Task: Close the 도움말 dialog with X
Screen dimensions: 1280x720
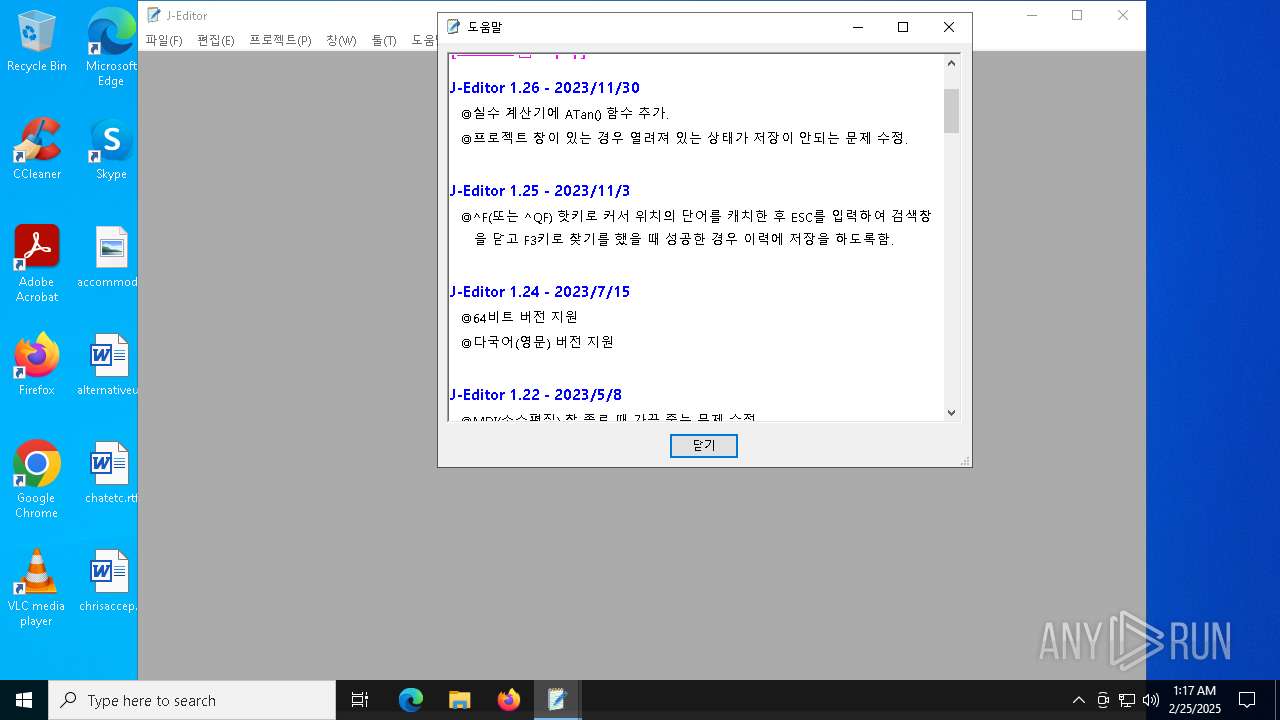Action: coord(949,27)
